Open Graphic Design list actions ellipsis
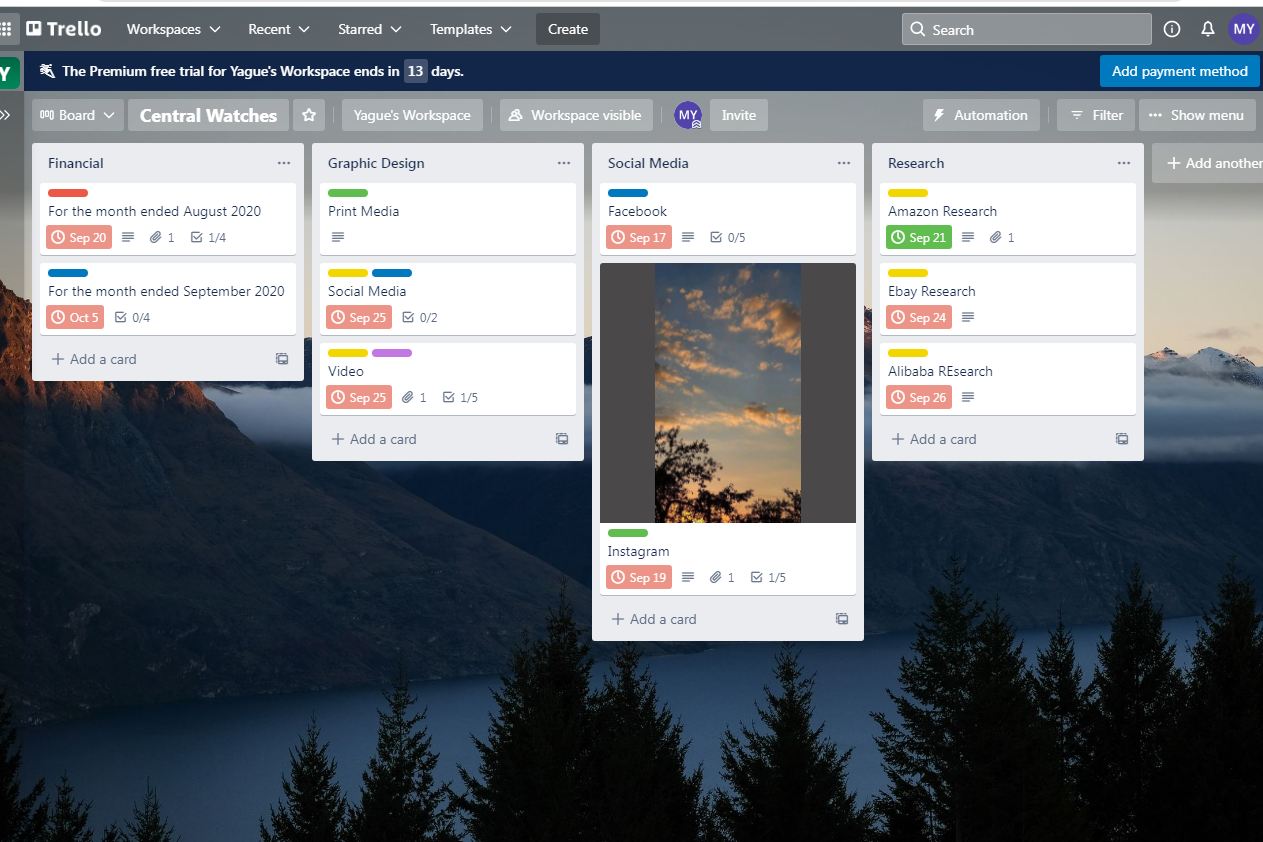Screen dimensions: 1263x842 coord(564,163)
